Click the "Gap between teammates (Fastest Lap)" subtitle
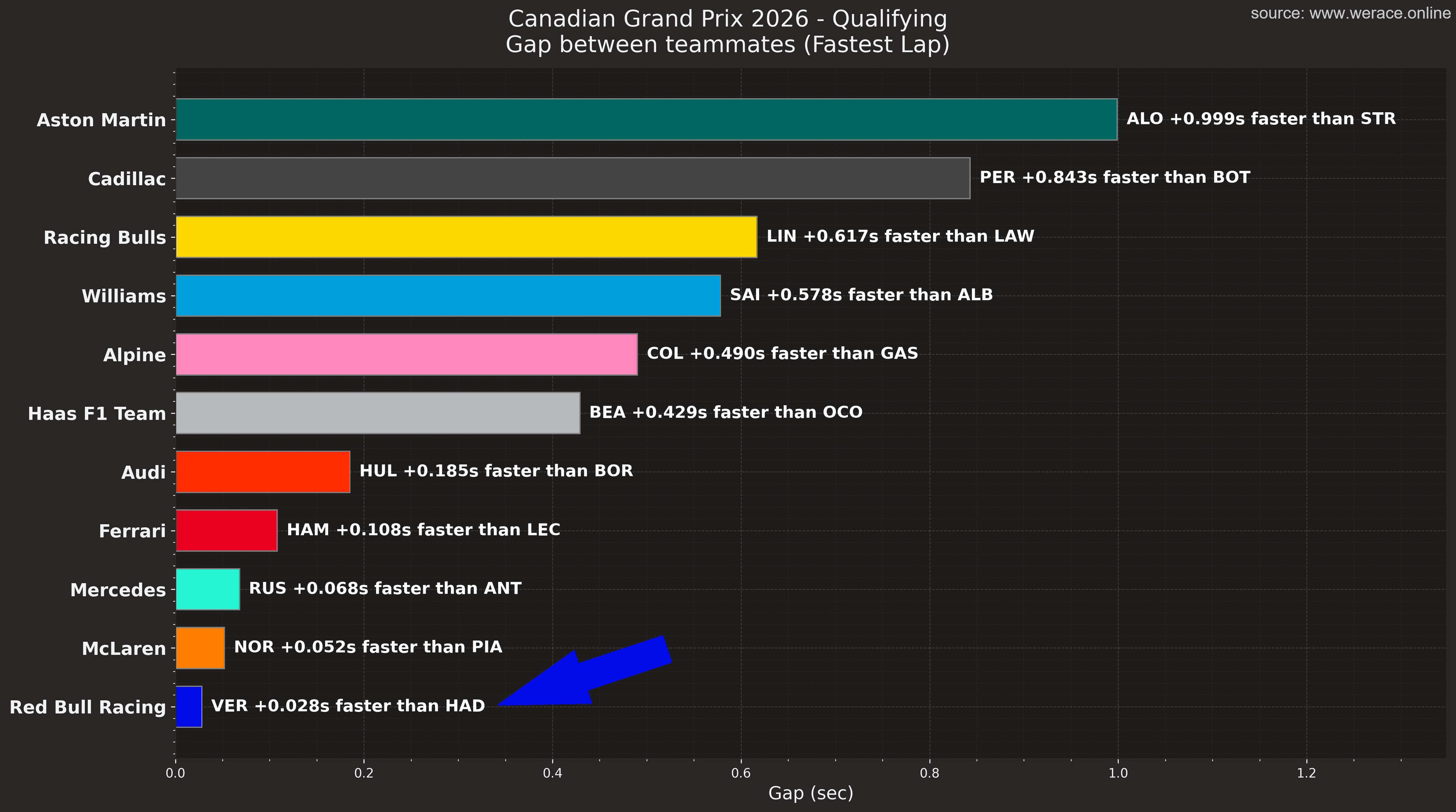This screenshot has height=812, width=1456. [728, 45]
